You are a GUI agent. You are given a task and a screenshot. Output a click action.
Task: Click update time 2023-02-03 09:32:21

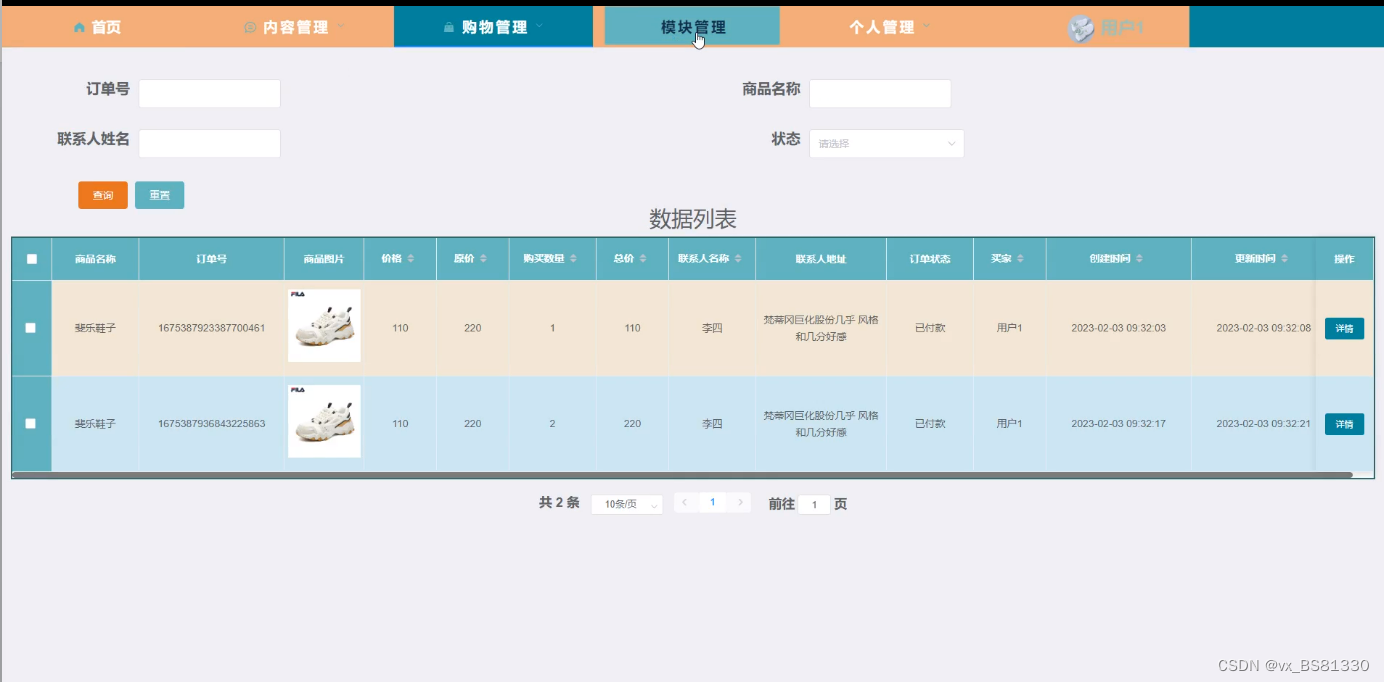pos(1263,424)
